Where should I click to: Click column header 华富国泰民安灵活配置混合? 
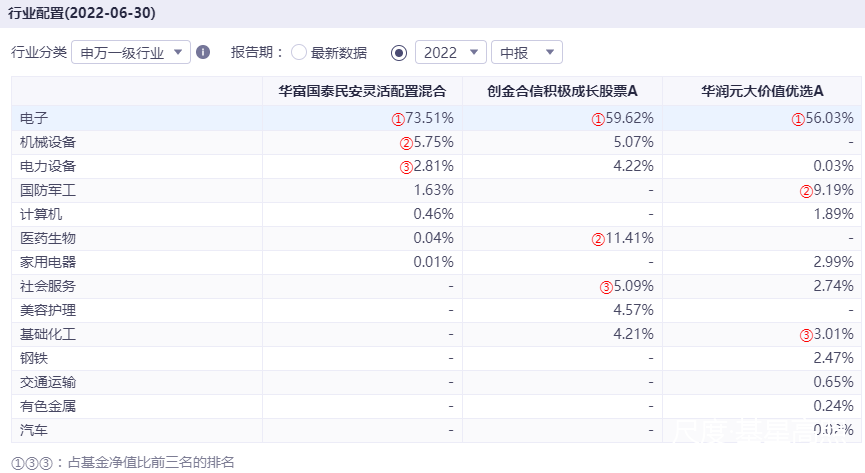[362, 91]
